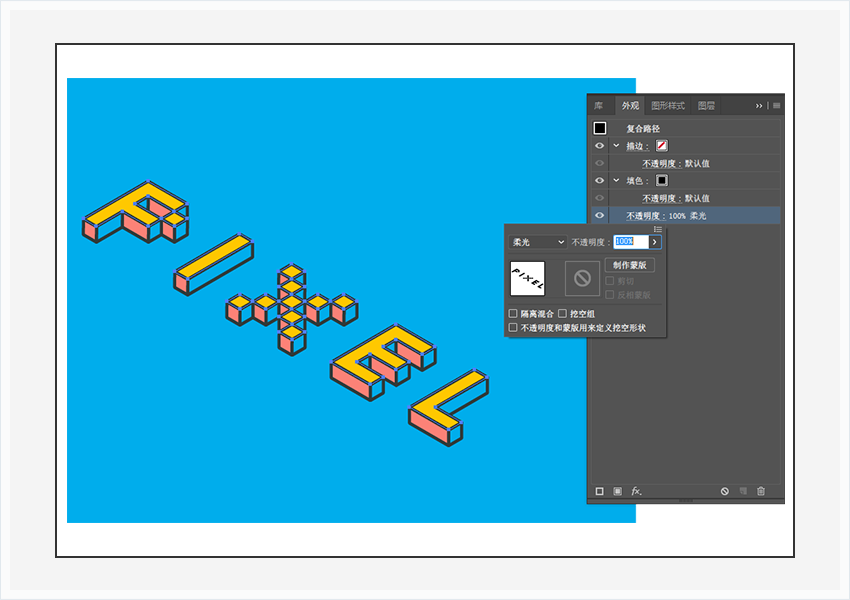
Task: Toggle the 反相蒙版 checkbox
Action: 609,294
